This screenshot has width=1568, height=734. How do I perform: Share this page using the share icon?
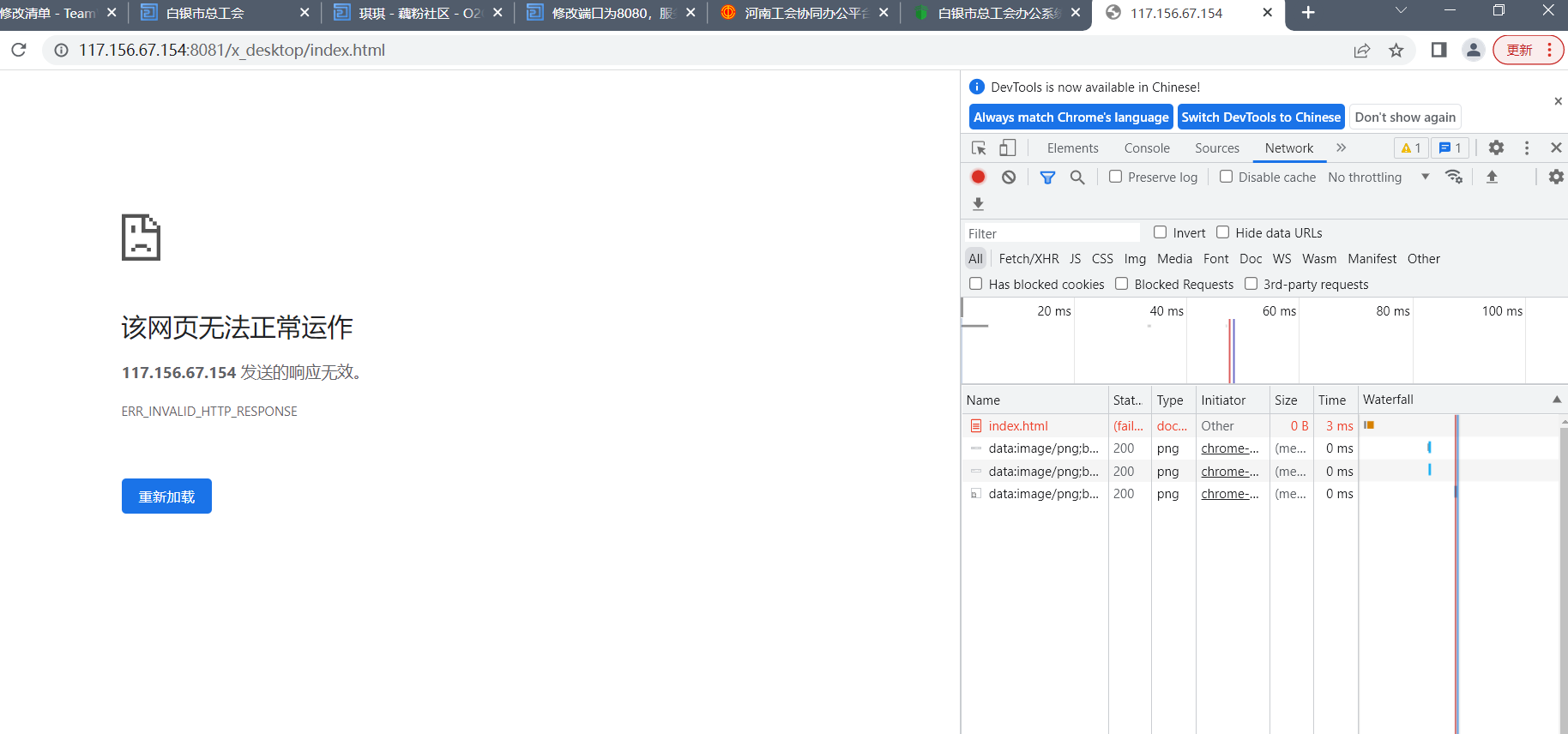tap(1361, 51)
